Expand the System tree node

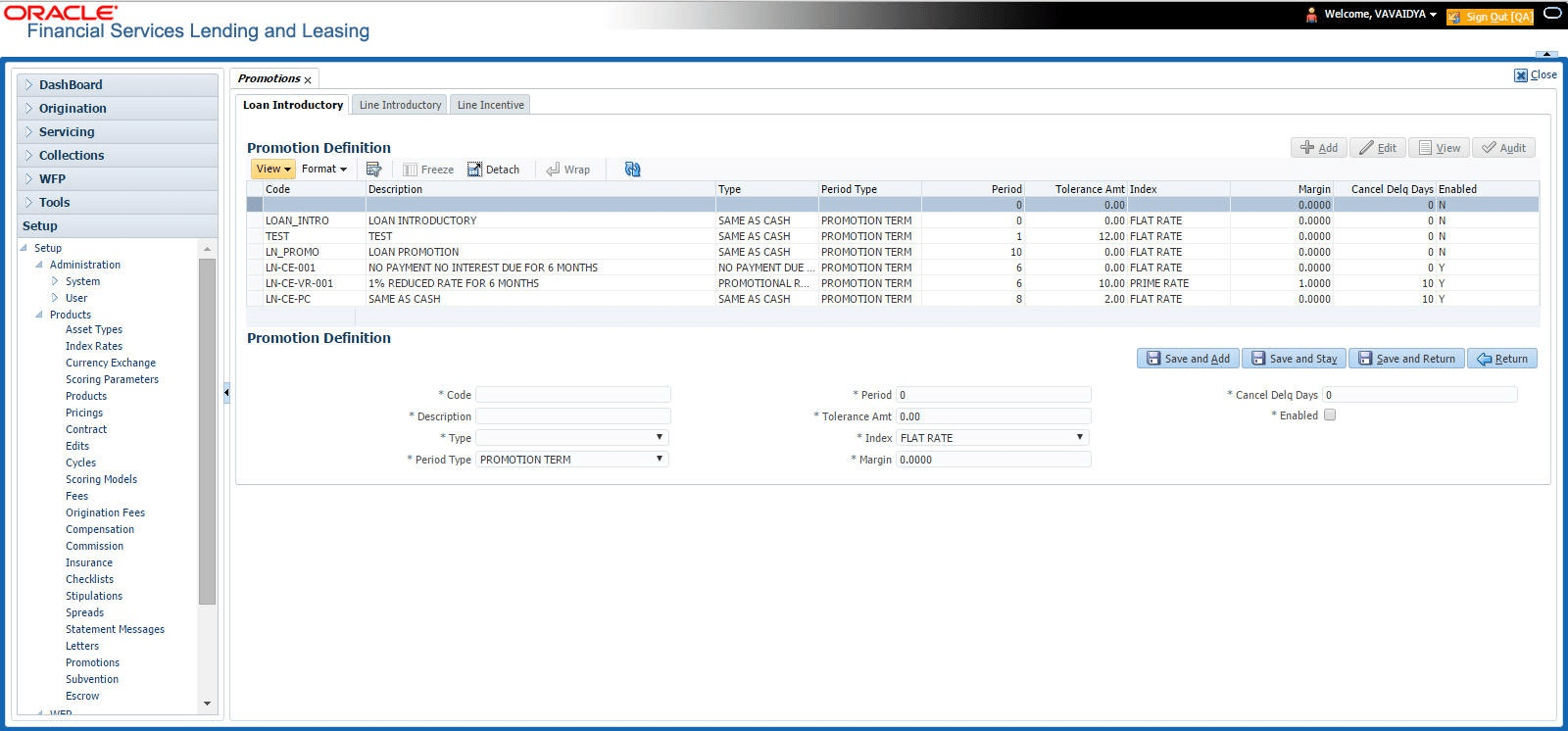pyautogui.click(x=55, y=281)
